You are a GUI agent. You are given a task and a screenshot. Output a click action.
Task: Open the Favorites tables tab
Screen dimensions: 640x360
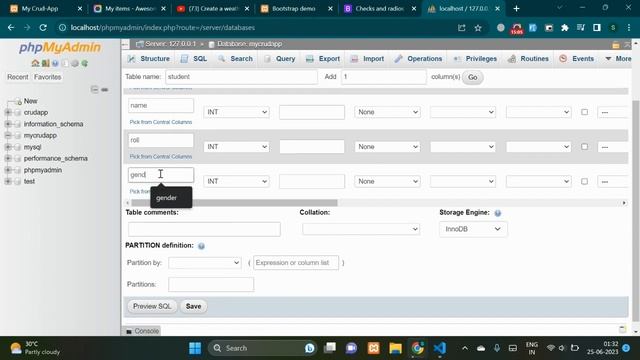(x=47, y=77)
